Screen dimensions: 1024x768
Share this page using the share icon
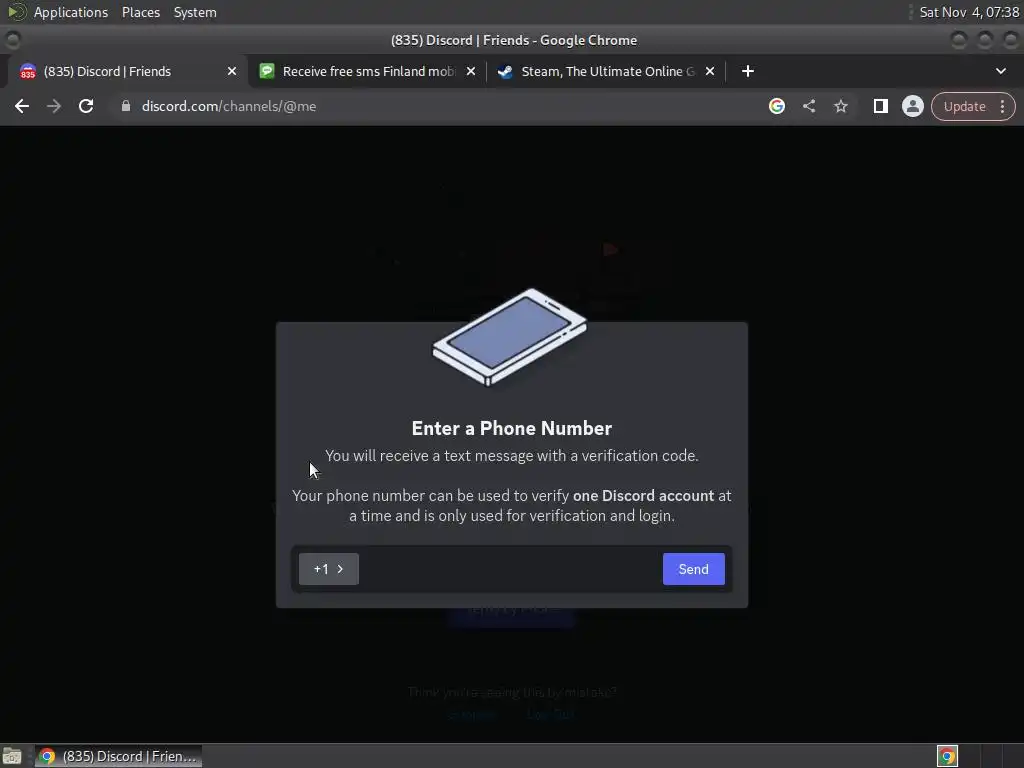809,106
